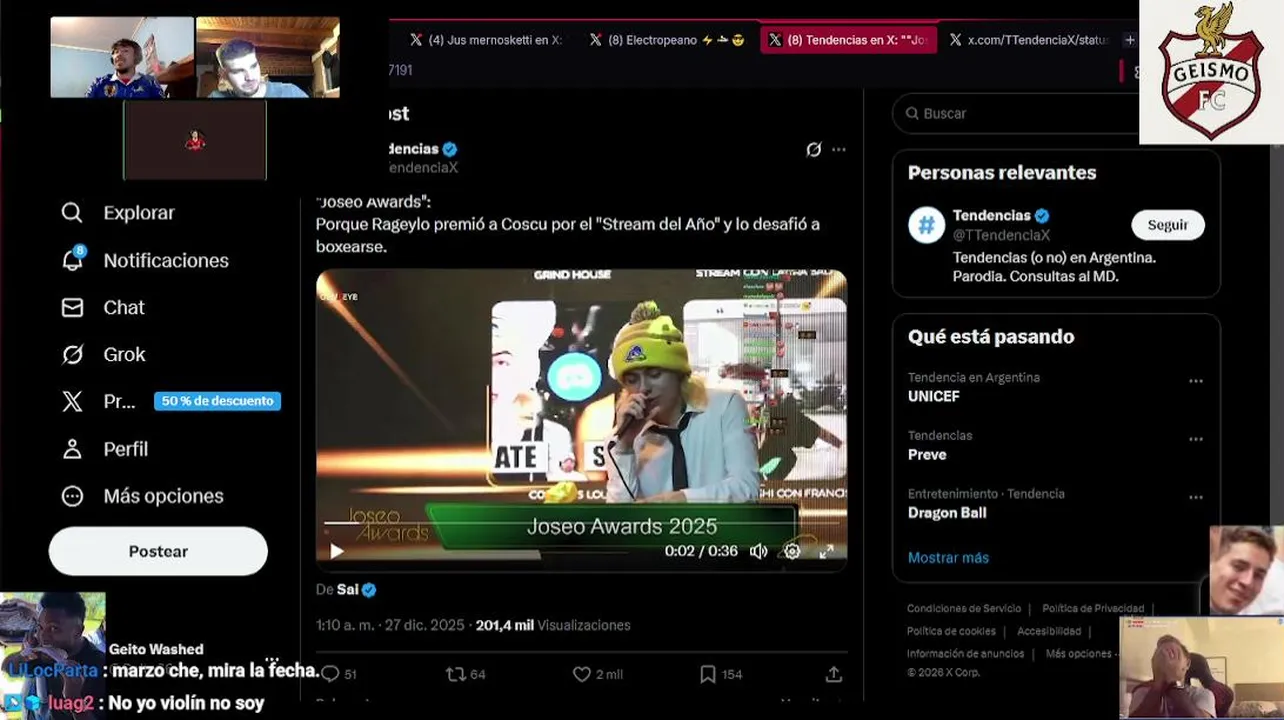Click the verified badge next to Sai

pos(369,590)
